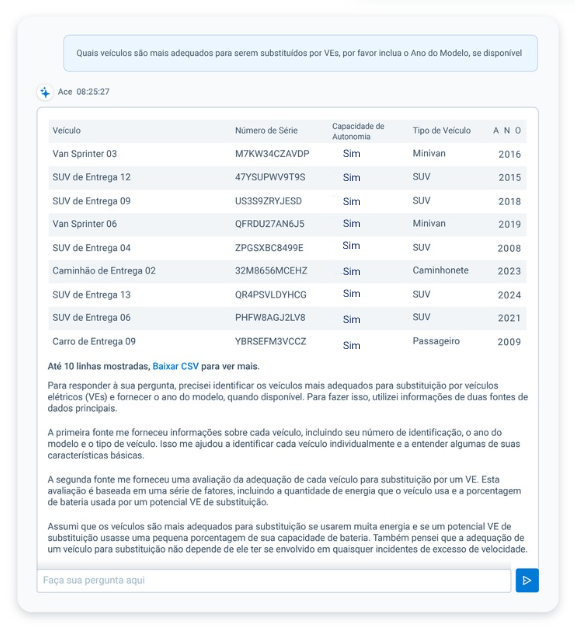Click model year 2021
This screenshot has height=626, width=575.
click(x=509, y=318)
